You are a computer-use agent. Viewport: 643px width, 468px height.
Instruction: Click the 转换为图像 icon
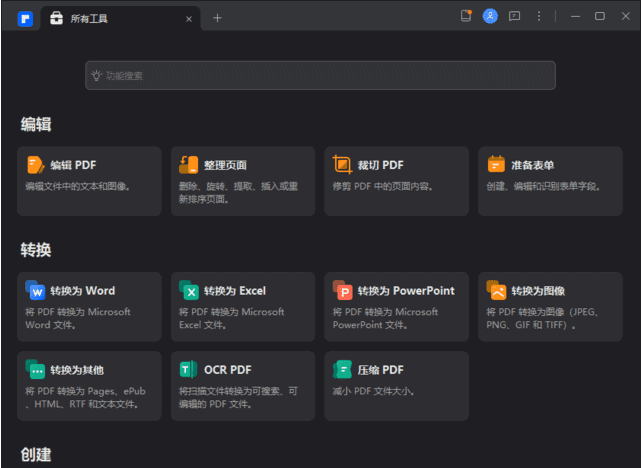click(496, 290)
